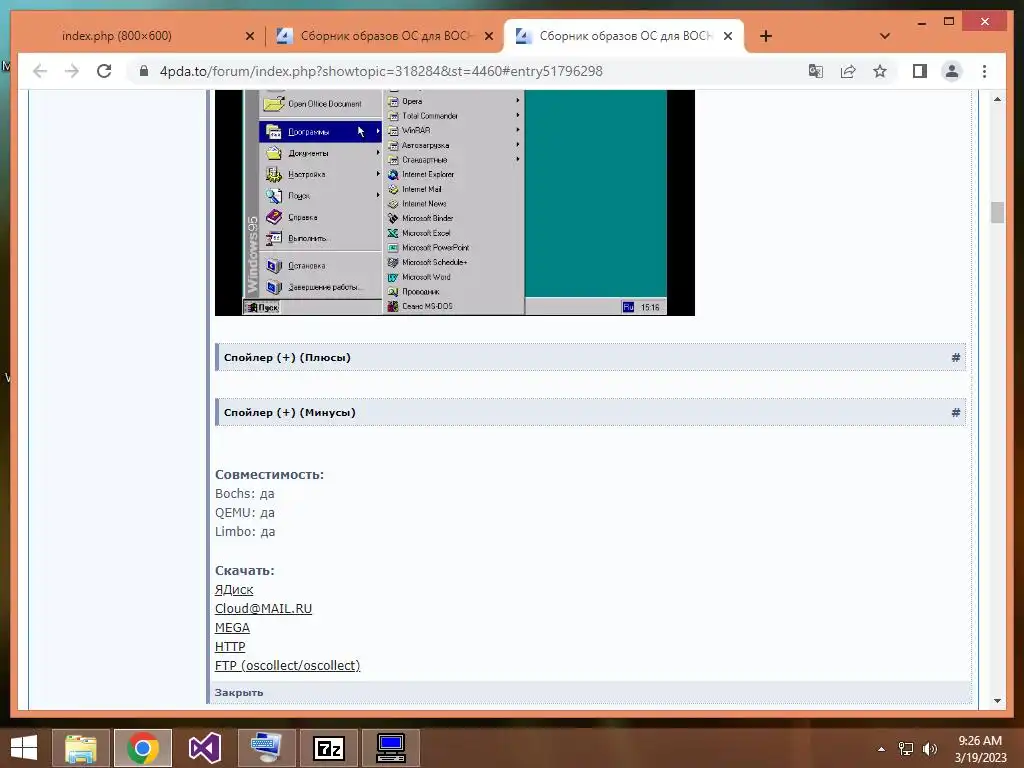Open the keyboard-and-monitor taskbar app
This screenshot has width=1024, height=768.
[x=266, y=748]
